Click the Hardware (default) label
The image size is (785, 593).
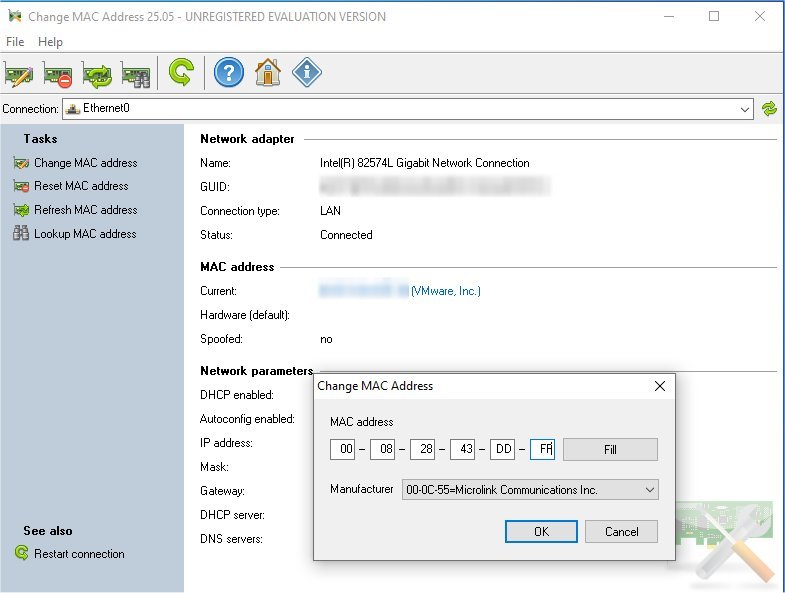point(245,315)
